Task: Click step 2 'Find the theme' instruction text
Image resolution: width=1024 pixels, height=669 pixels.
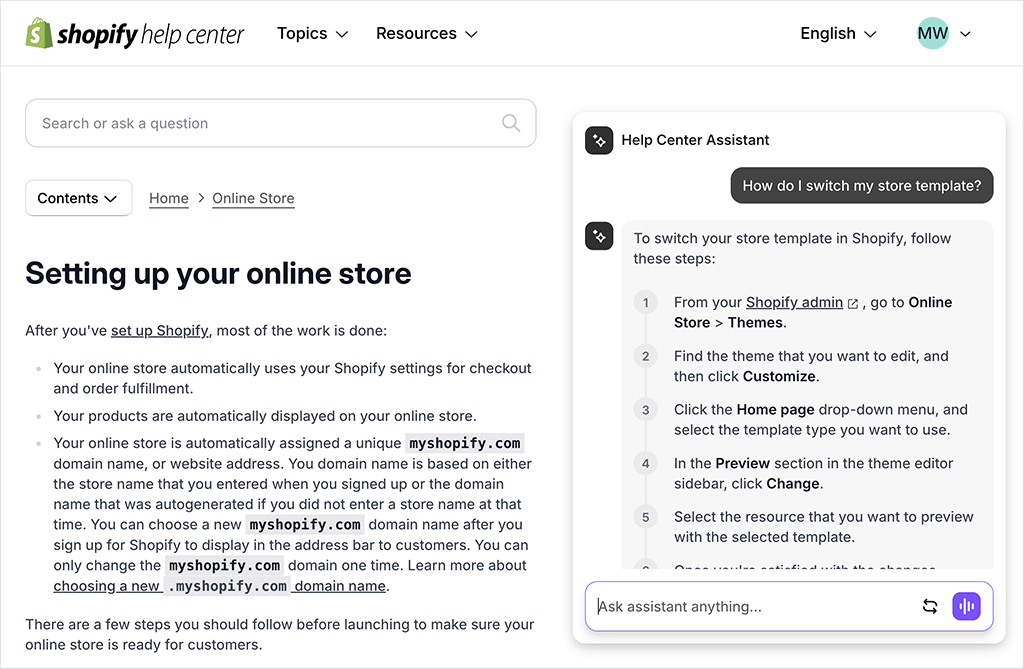Action: (x=811, y=366)
